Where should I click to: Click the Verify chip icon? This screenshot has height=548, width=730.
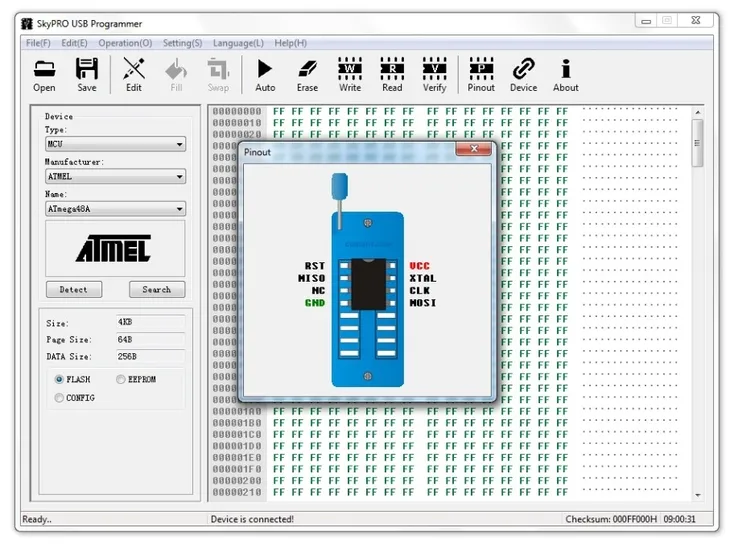point(434,74)
